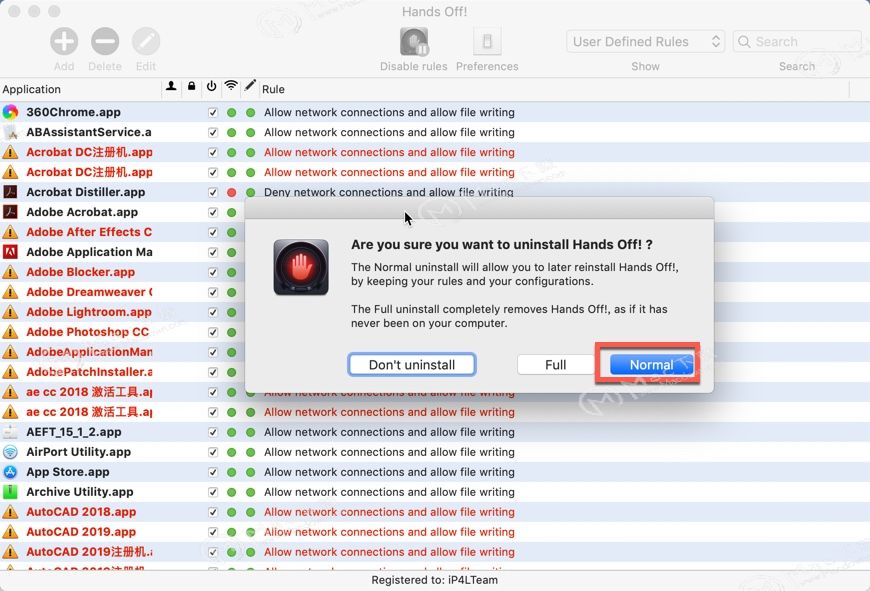The height and width of the screenshot is (591, 870).
Task: Click the Don't uninstall button
Action: [412, 365]
